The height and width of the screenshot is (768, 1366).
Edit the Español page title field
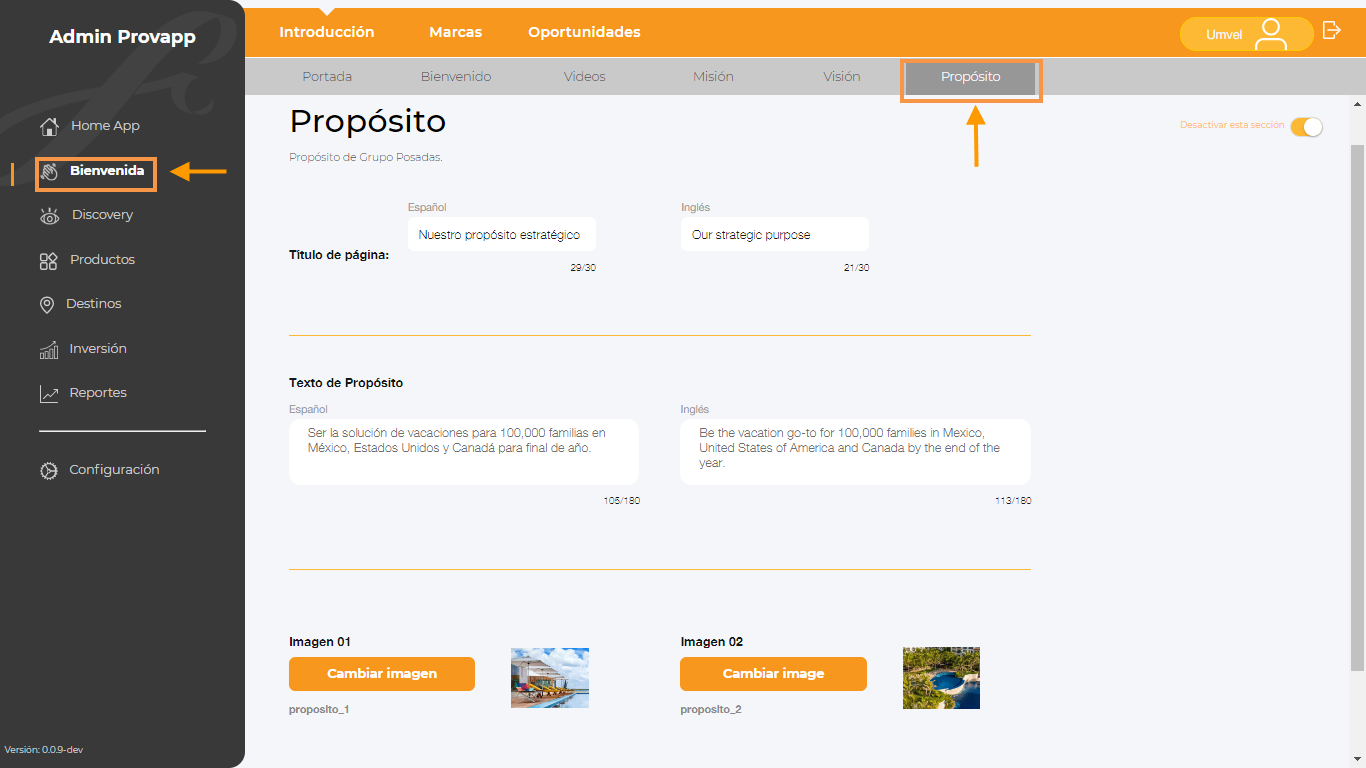[502, 235]
